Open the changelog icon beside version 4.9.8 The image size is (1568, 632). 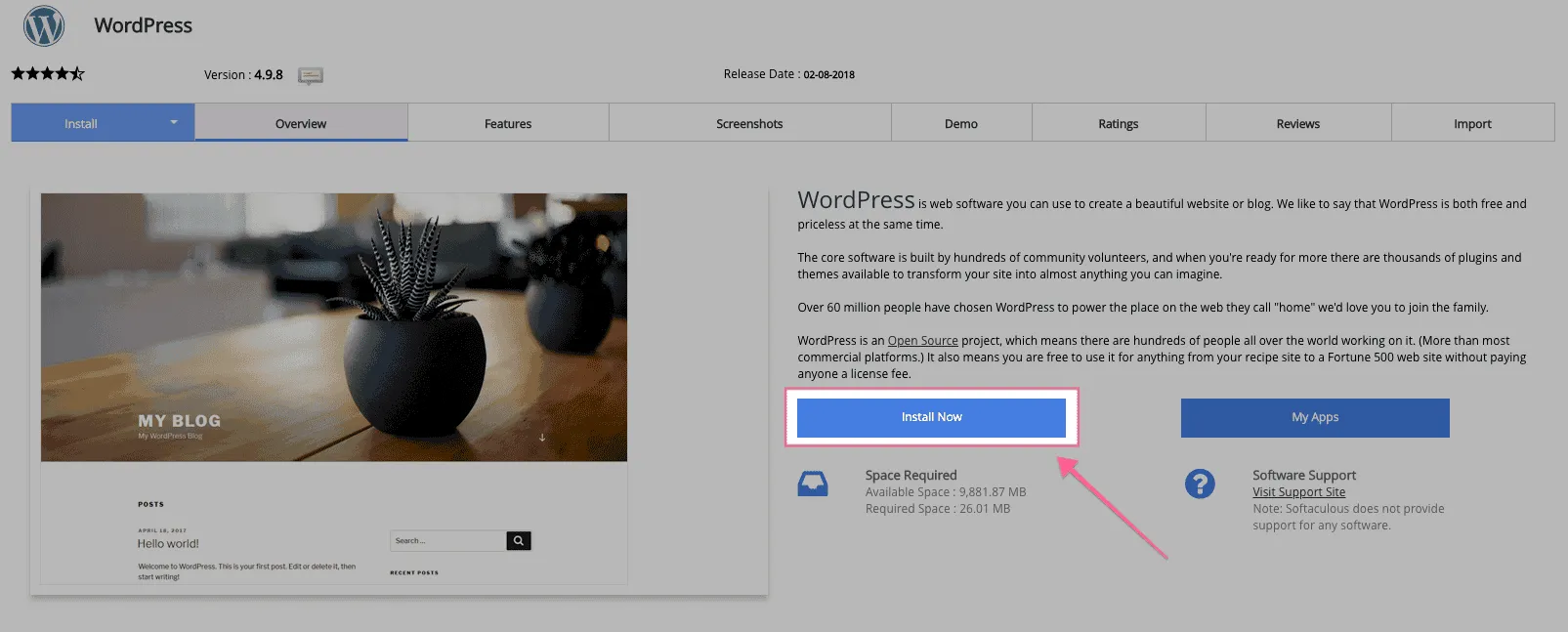tap(311, 75)
